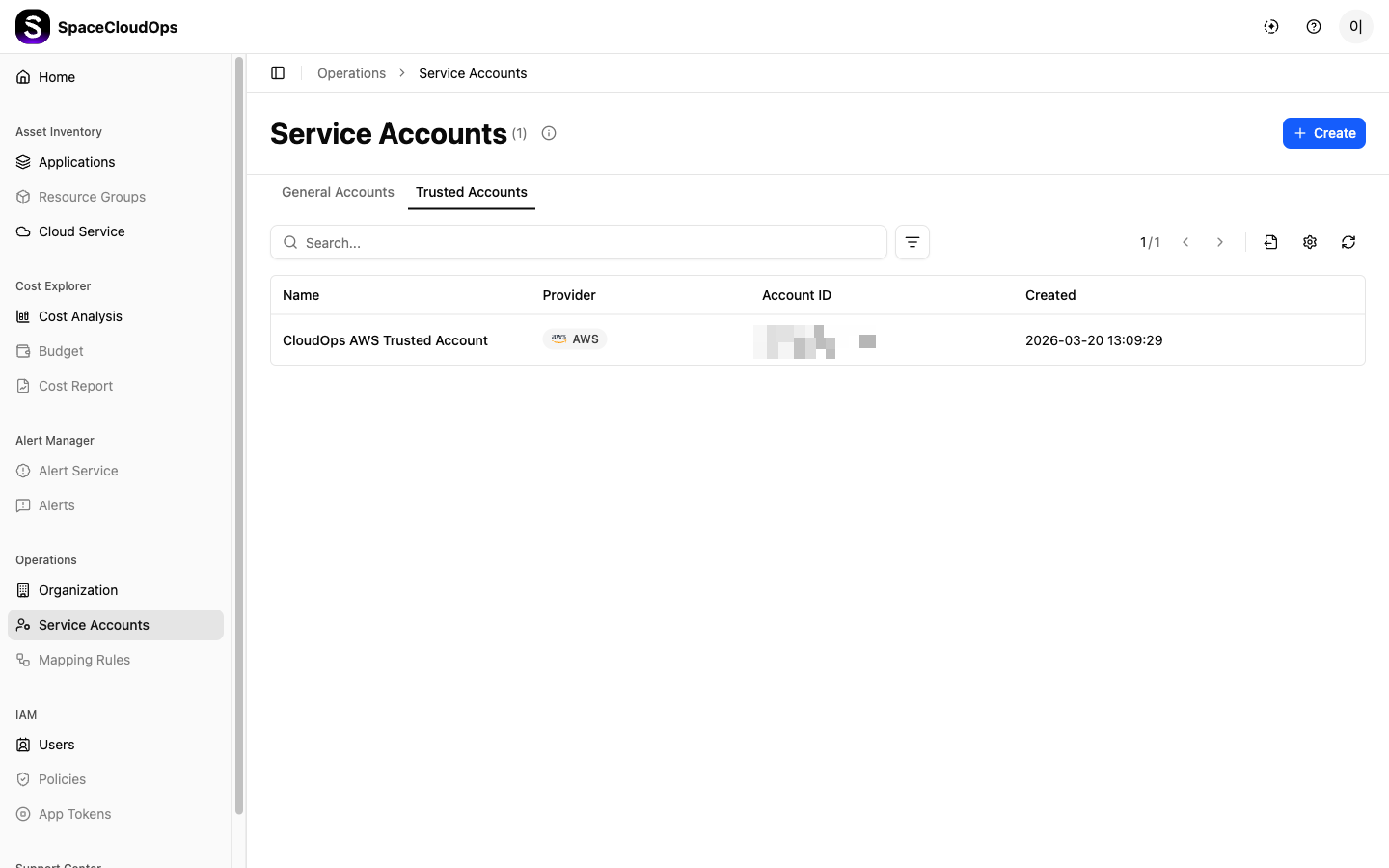Switch to General Accounts tab

[338, 192]
